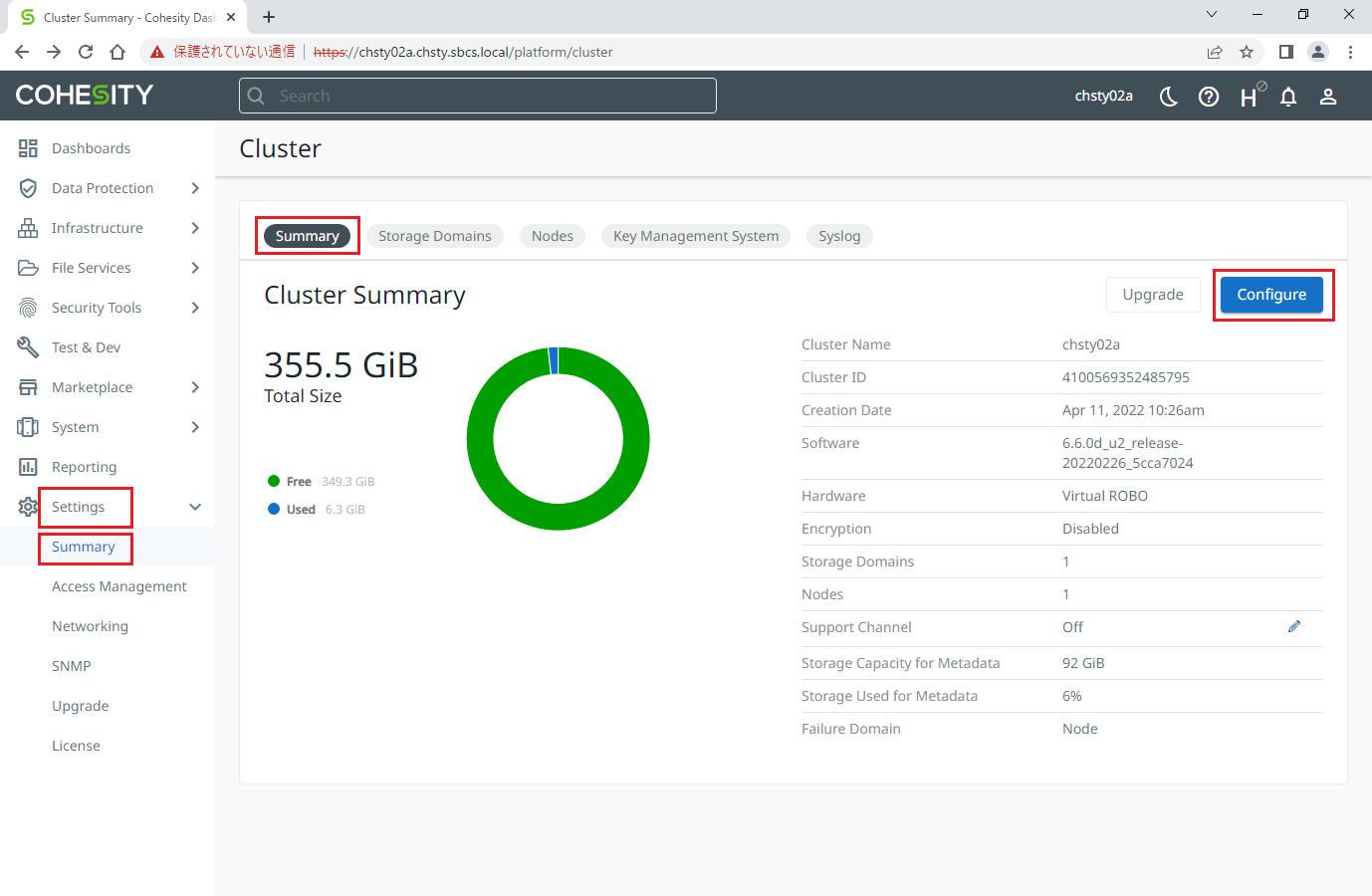The width and height of the screenshot is (1372, 896).
Task: Open the help question mark icon
Action: [1209, 97]
